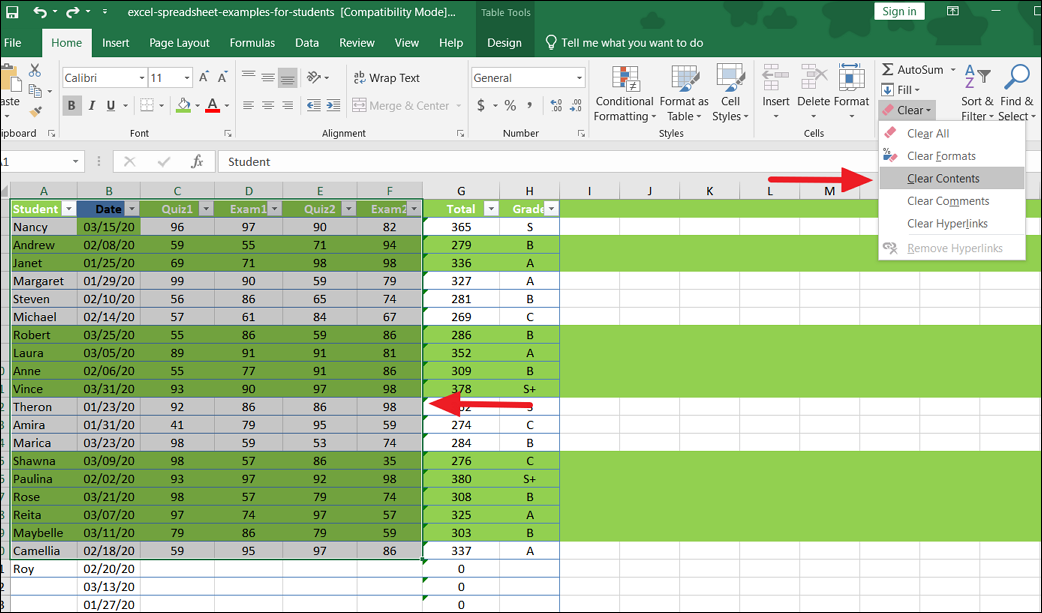
Task: Apply red font color swatch
Action: [x=213, y=105]
